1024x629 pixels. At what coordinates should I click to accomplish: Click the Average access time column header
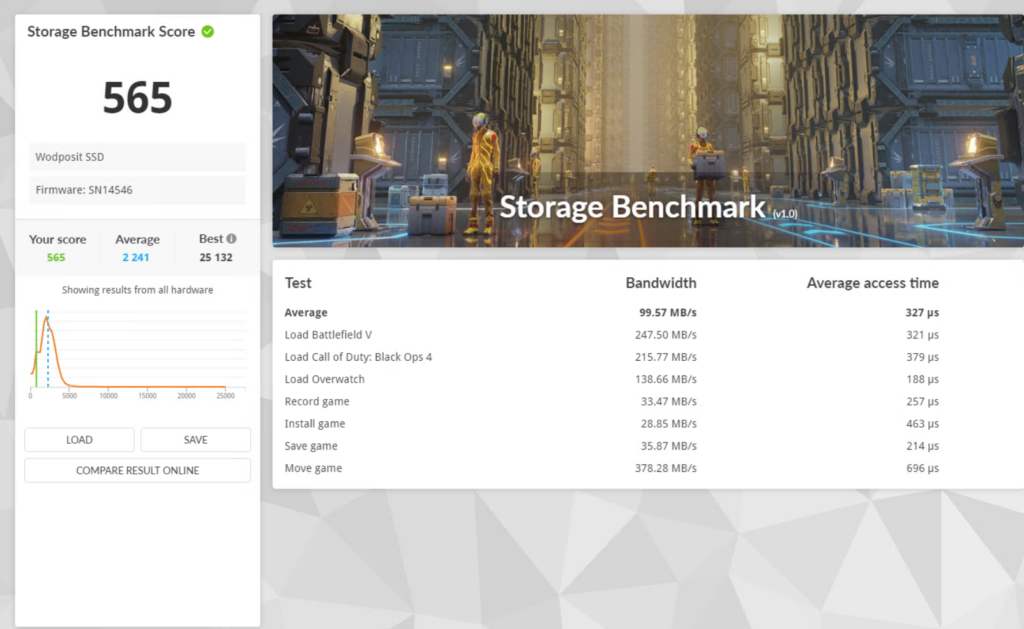coord(872,283)
